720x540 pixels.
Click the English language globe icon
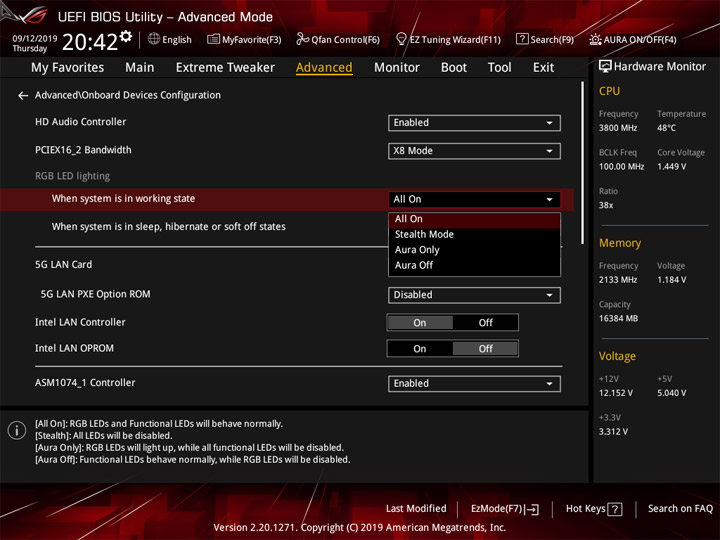[x=154, y=39]
